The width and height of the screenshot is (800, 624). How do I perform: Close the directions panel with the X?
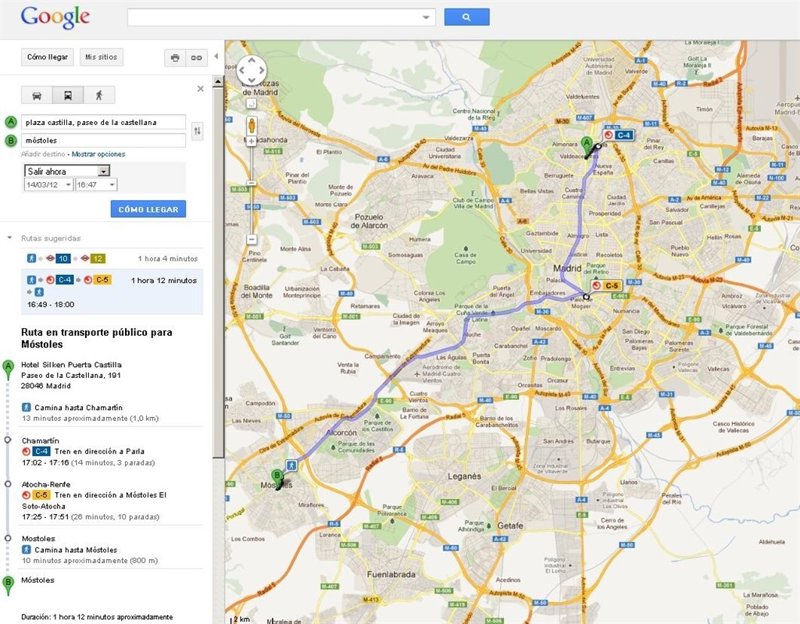point(201,88)
